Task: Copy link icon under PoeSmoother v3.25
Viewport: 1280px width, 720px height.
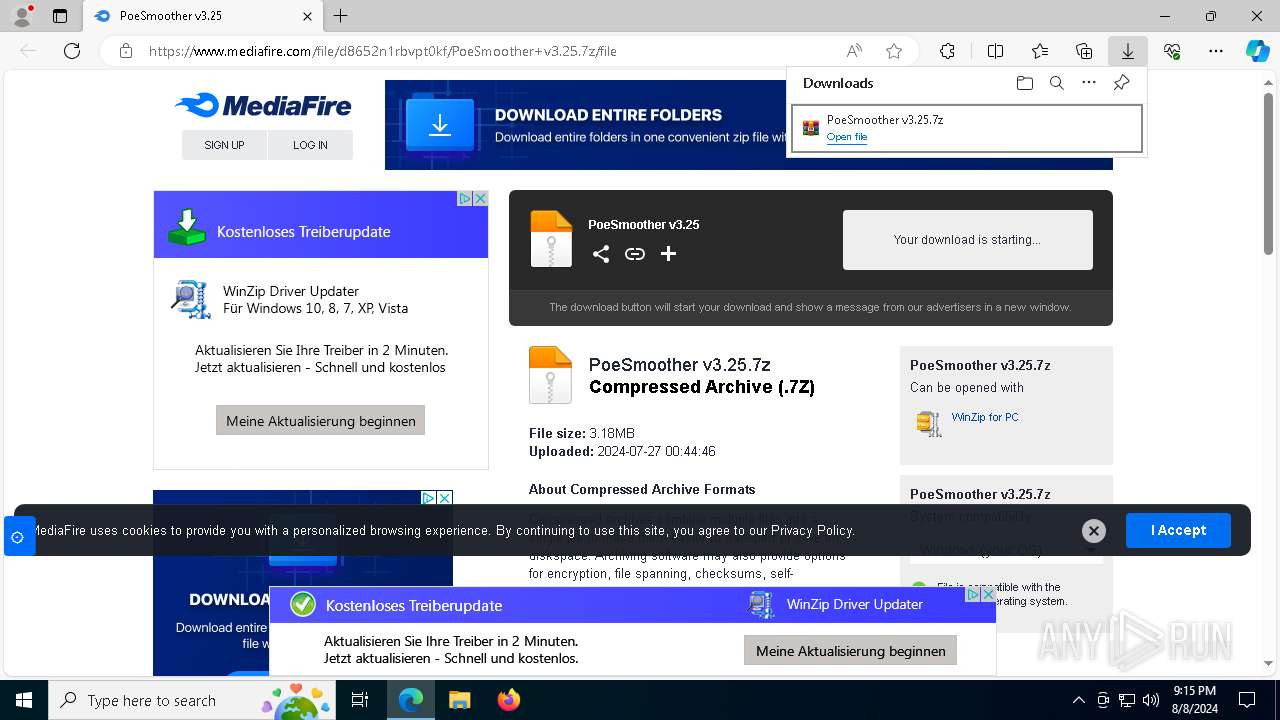Action: coord(634,254)
